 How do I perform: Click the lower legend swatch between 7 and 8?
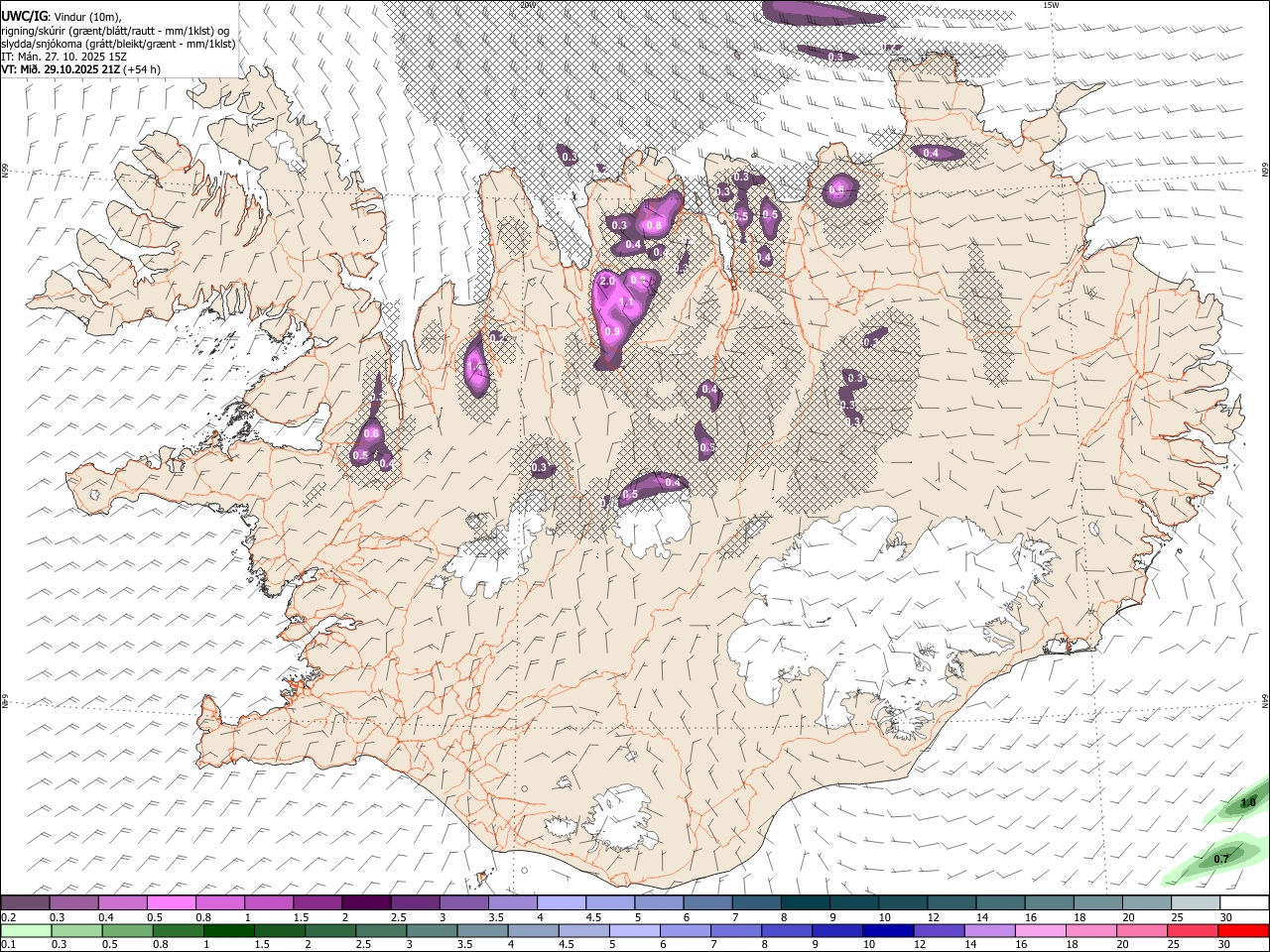(x=736, y=930)
